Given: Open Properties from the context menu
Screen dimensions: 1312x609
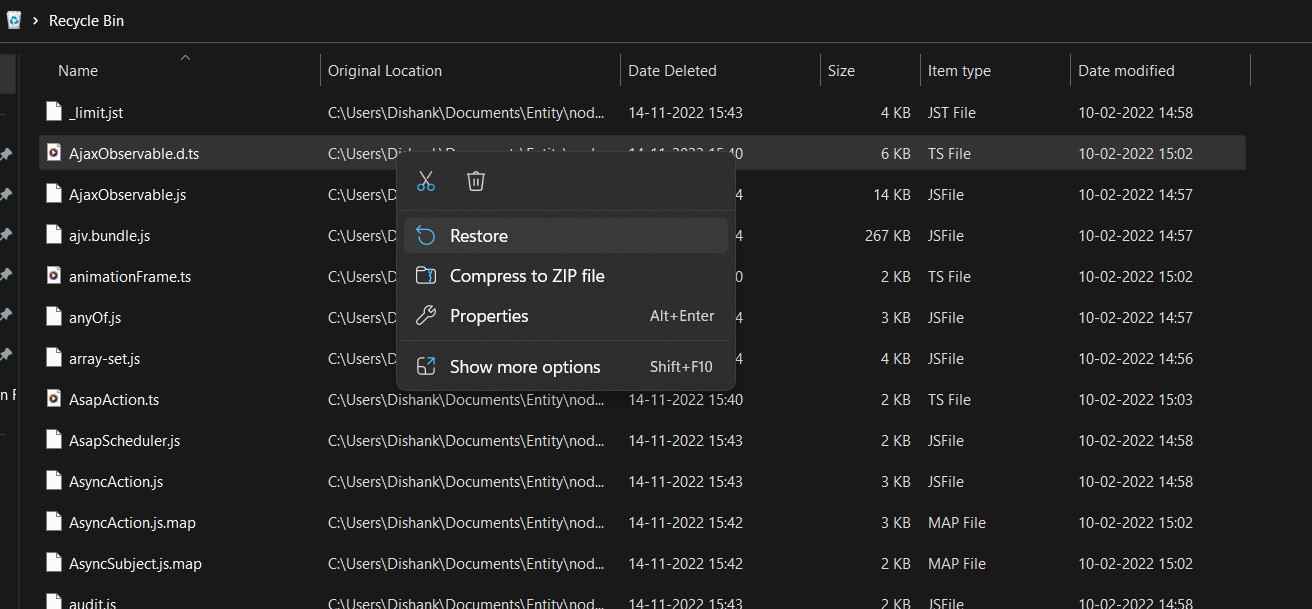Looking at the screenshot, I should click(489, 315).
